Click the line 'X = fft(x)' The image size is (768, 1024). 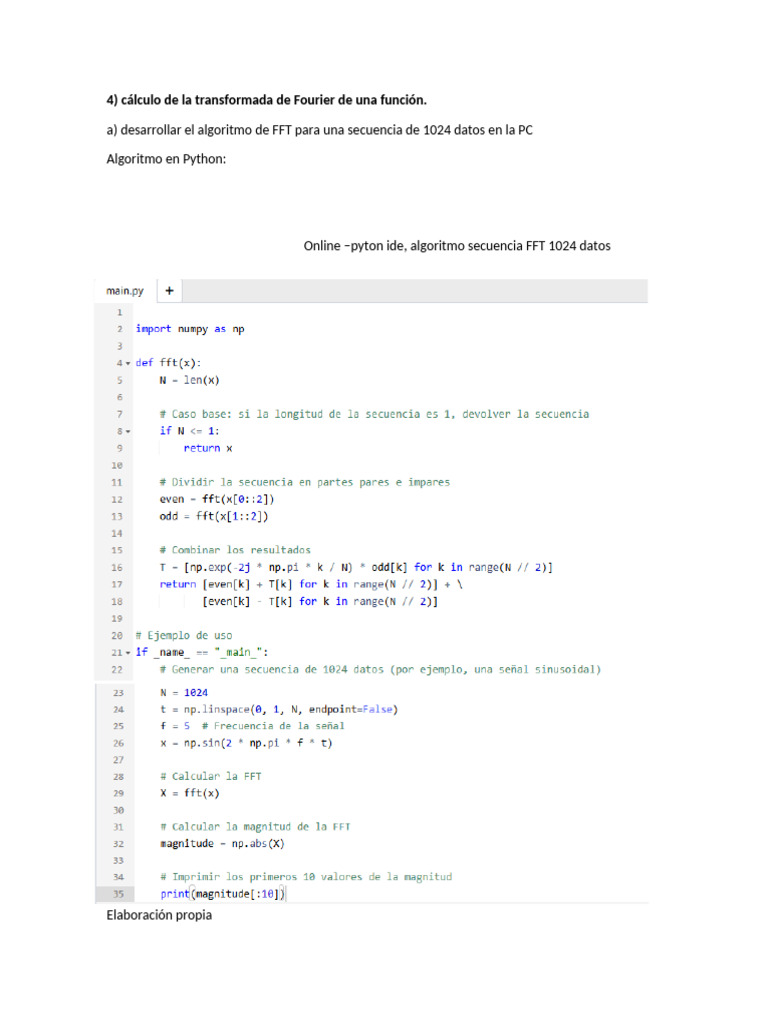pyautogui.click(x=190, y=793)
